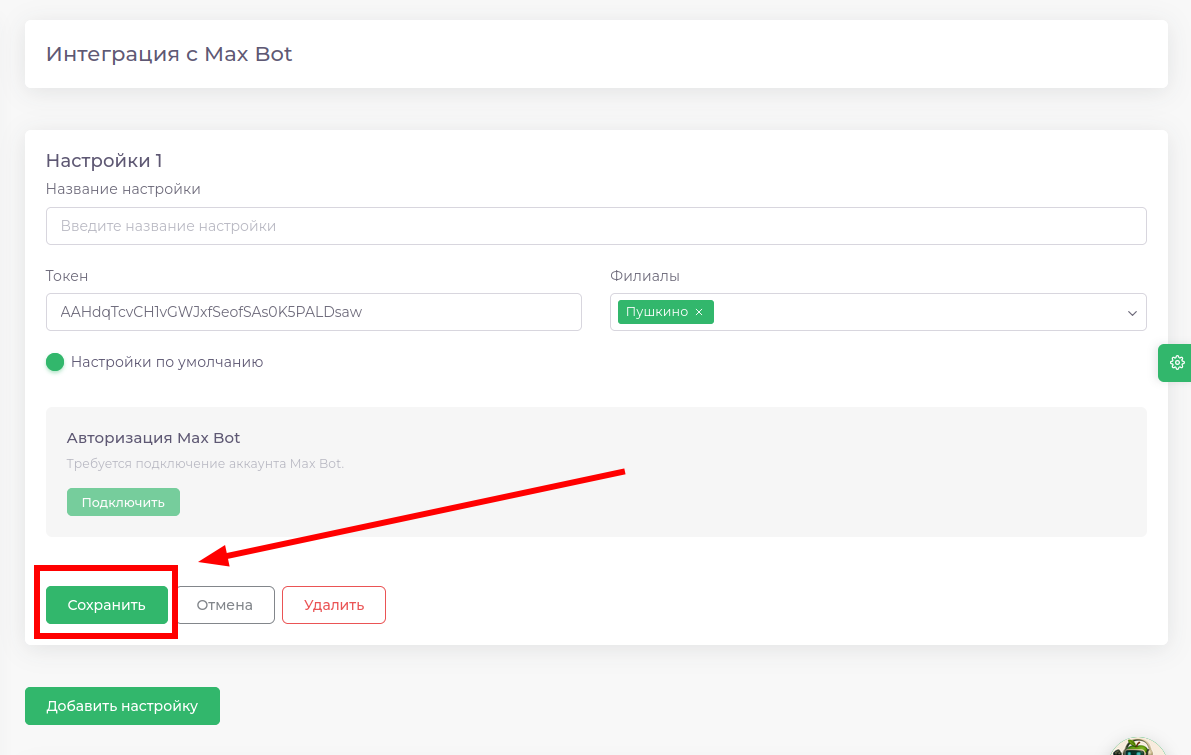Expand the Филиалы dropdown arrow
Image resolution: width=1191 pixels, height=755 pixels.
point(1132,313)
